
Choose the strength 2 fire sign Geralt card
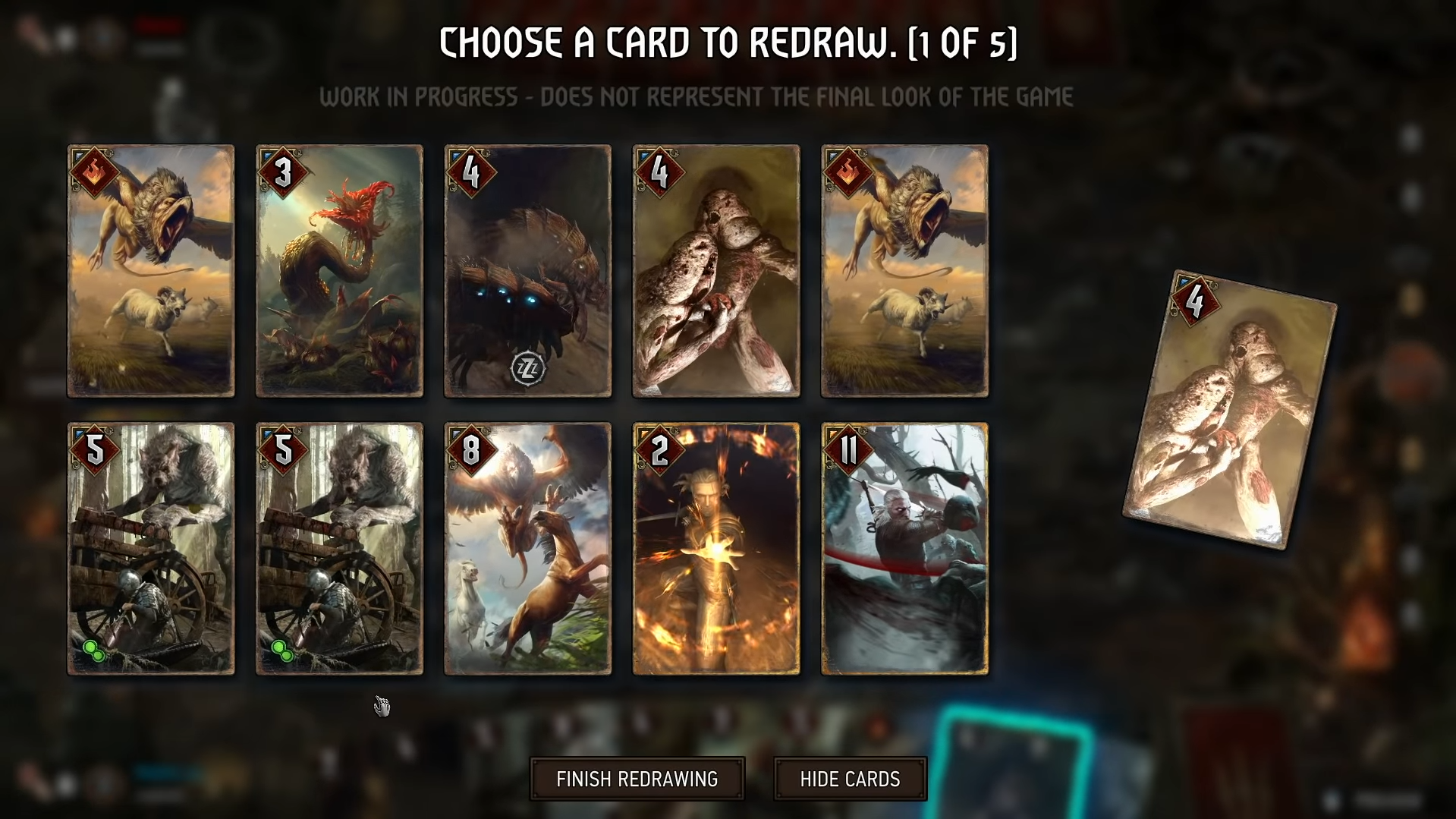pyautogui.click(x=715, y=549)
